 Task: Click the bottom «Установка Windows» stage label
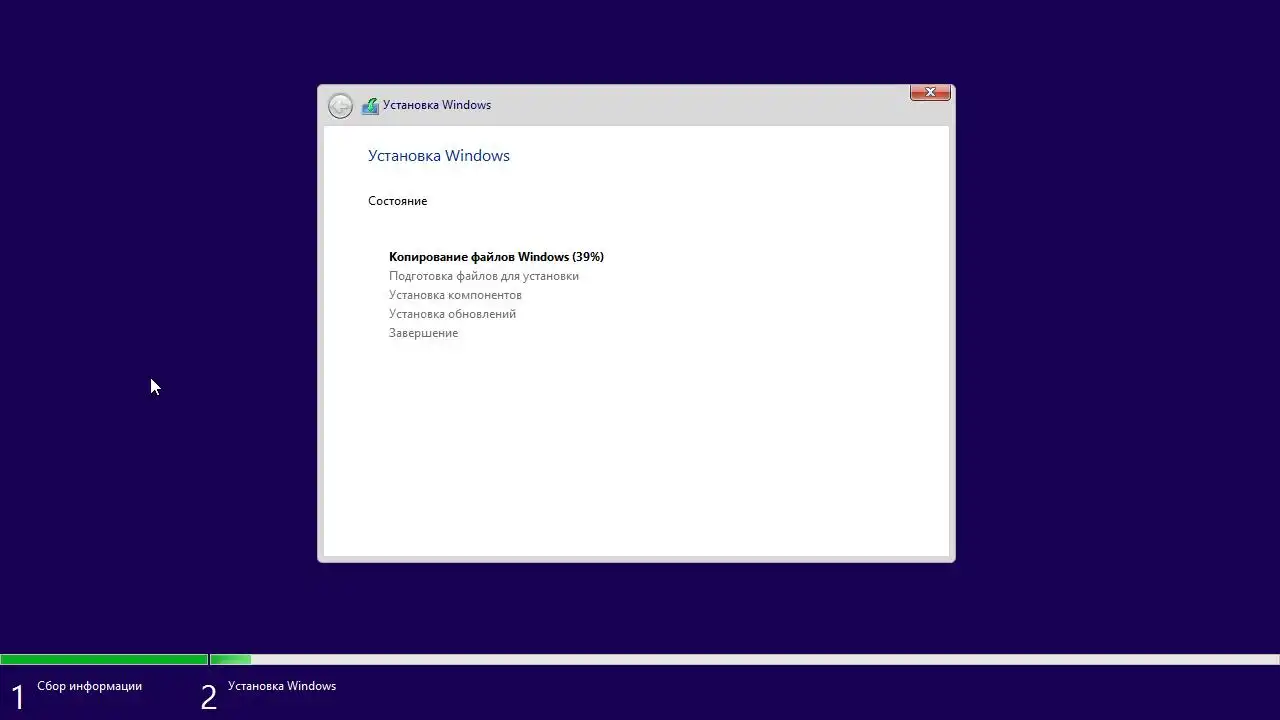pyautogui.click(x=282, y=686)
